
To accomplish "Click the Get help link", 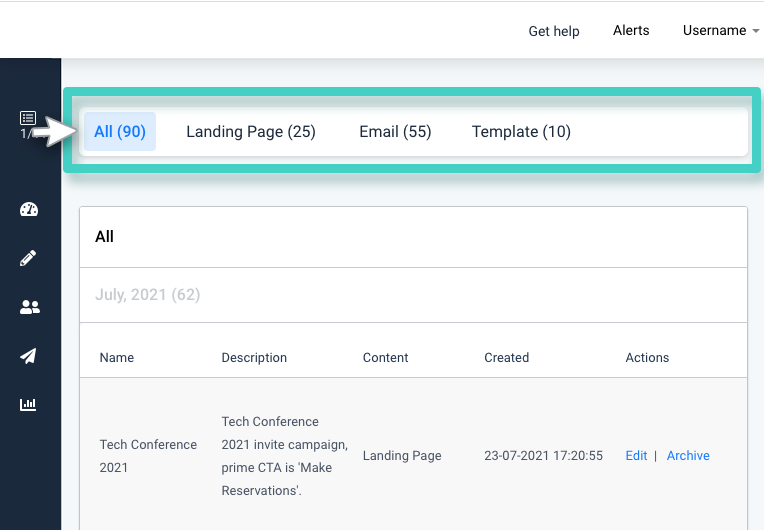I will (x=554, y=31).
